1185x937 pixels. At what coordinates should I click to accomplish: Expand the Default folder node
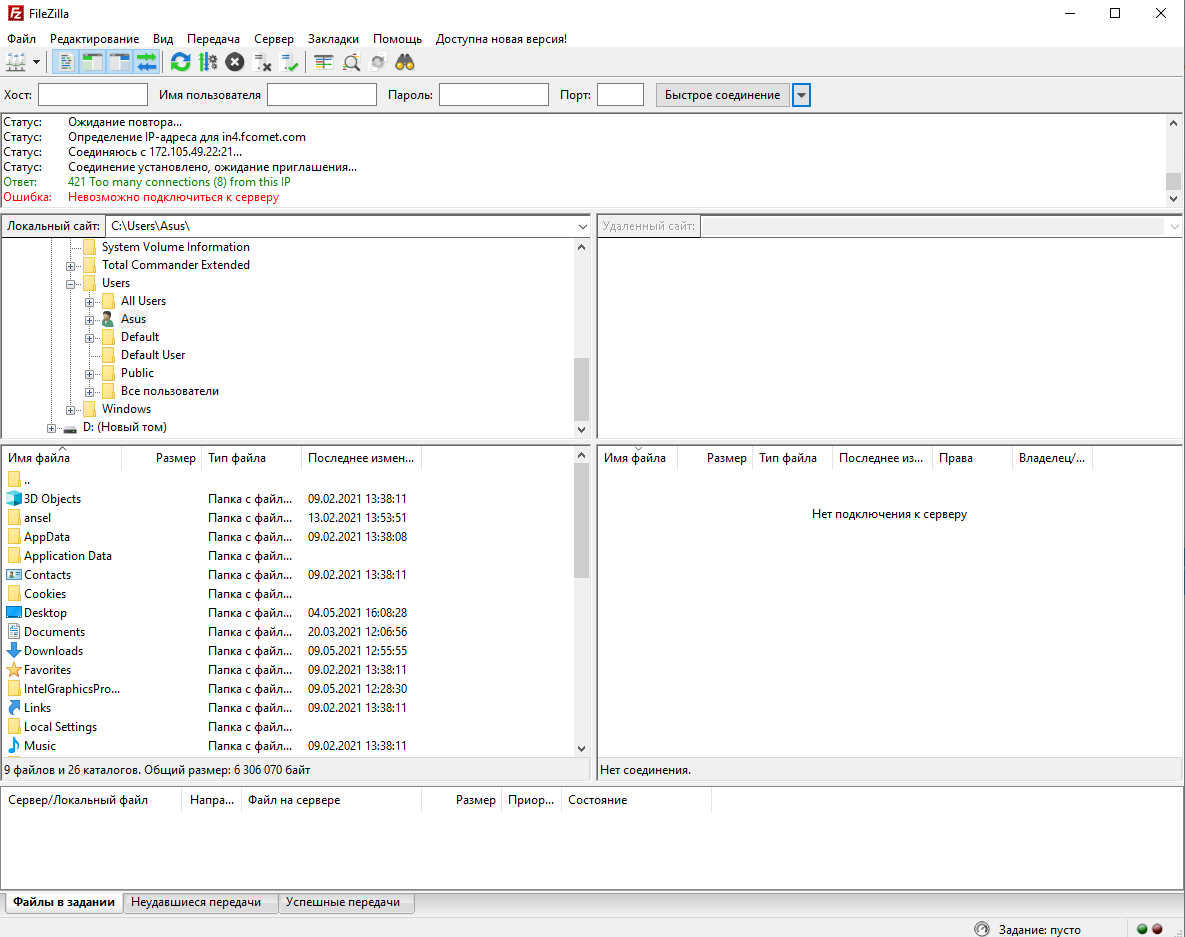click(89, 338)
